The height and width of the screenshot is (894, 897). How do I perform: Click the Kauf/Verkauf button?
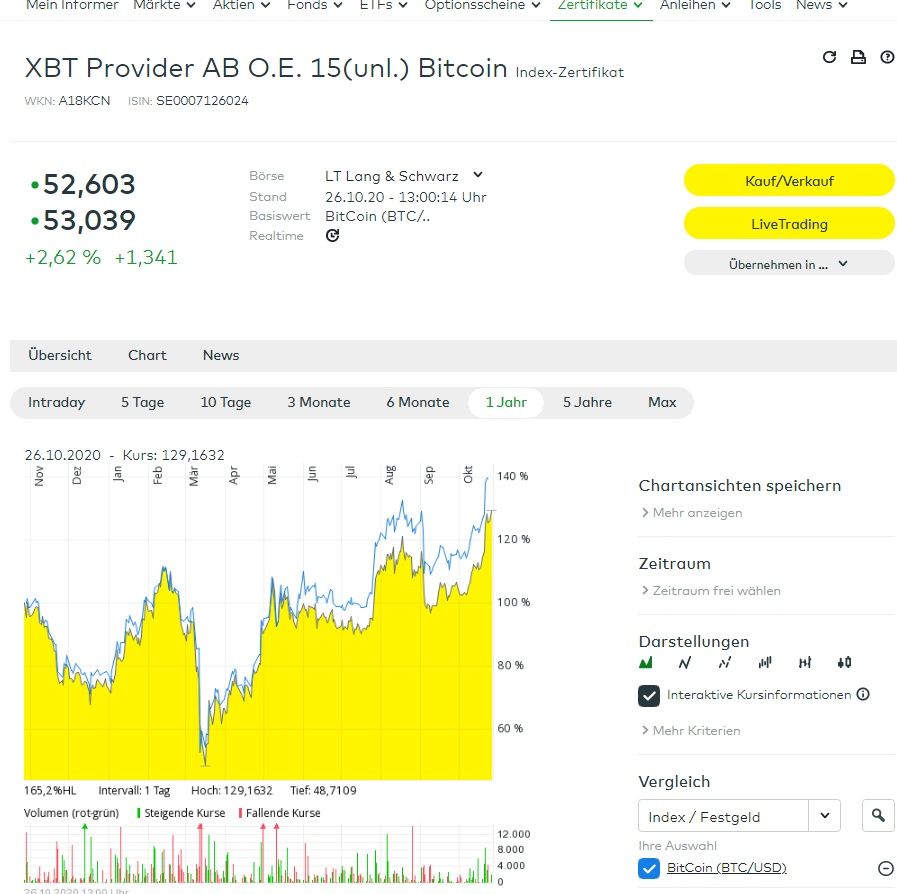(789, 181)
